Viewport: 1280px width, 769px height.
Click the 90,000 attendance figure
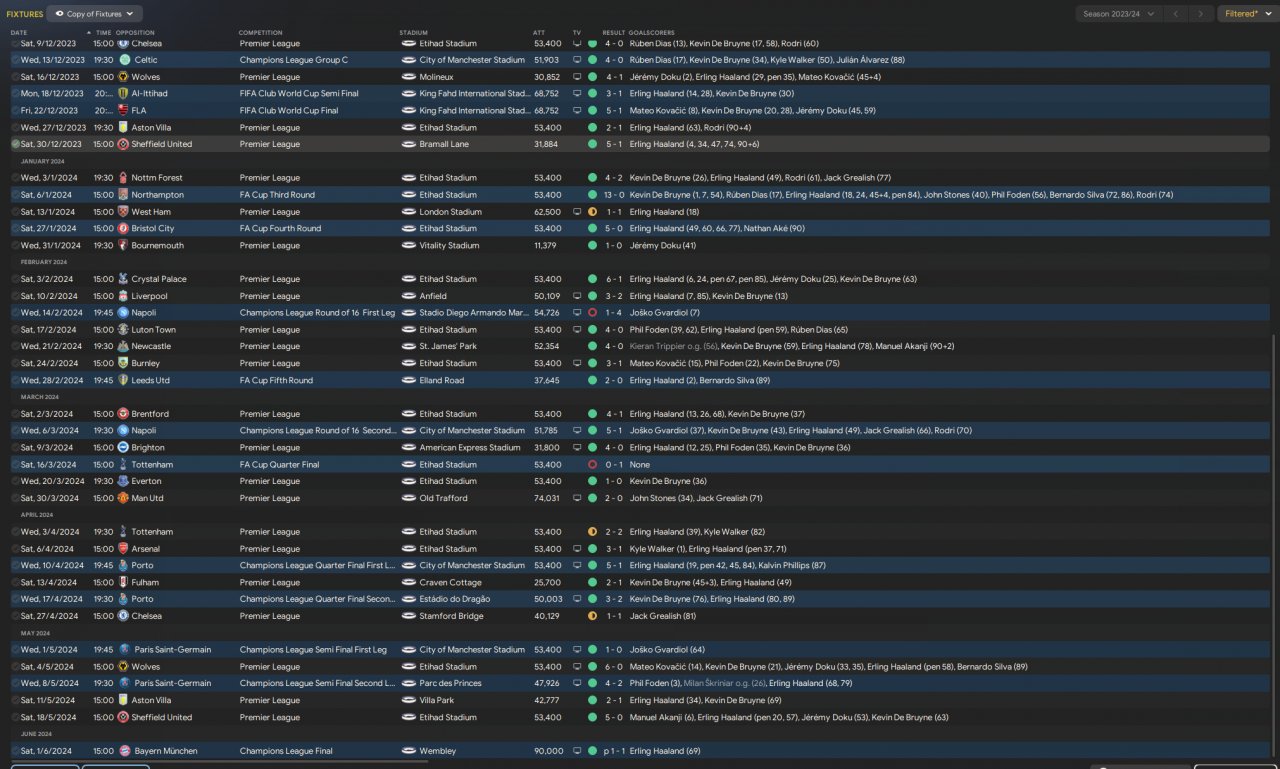548,751
